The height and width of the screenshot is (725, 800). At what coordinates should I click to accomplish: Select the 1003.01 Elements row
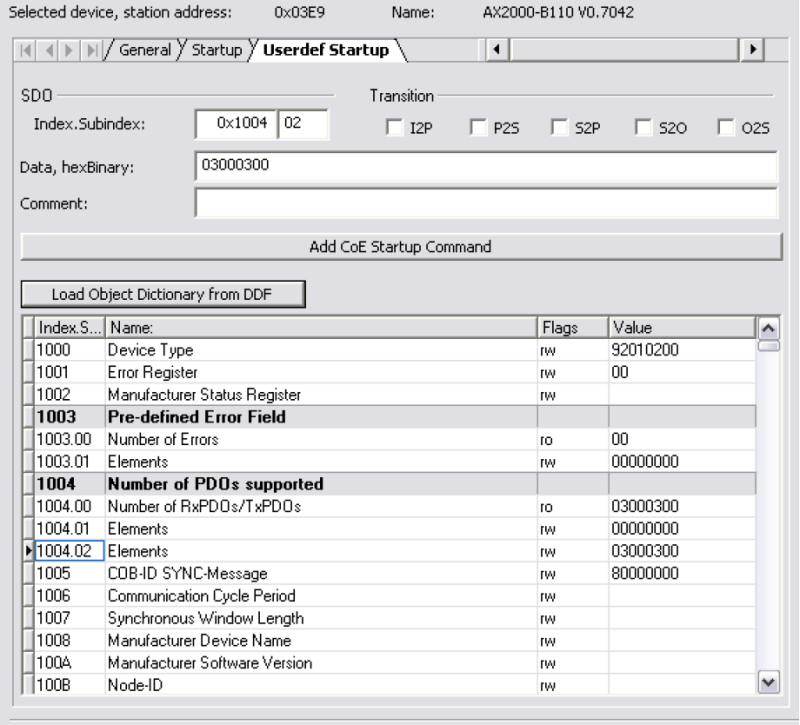click(390, 462)
